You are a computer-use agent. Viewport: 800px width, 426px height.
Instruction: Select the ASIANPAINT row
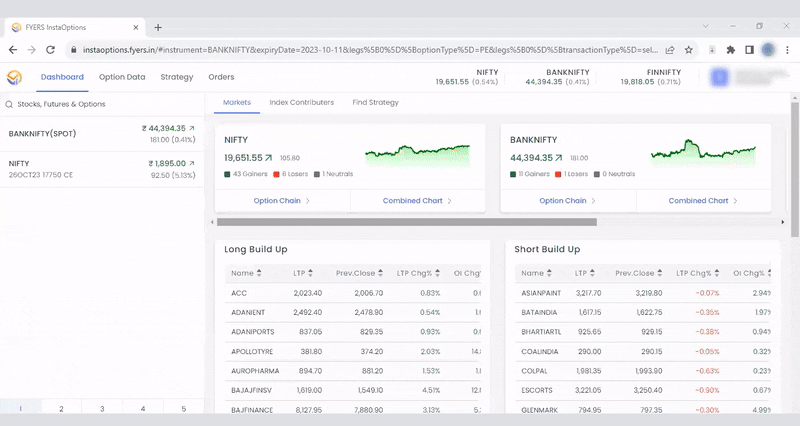click(x=643, y=293)
